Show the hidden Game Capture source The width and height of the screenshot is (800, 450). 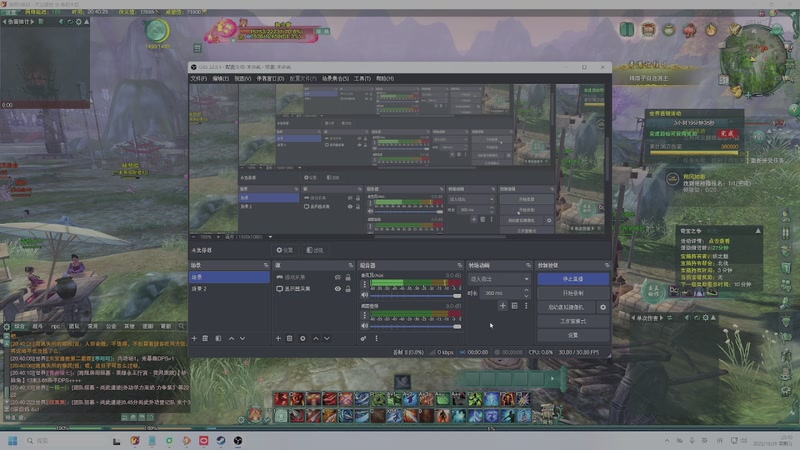pyautogui.click(x=337, y=277)
